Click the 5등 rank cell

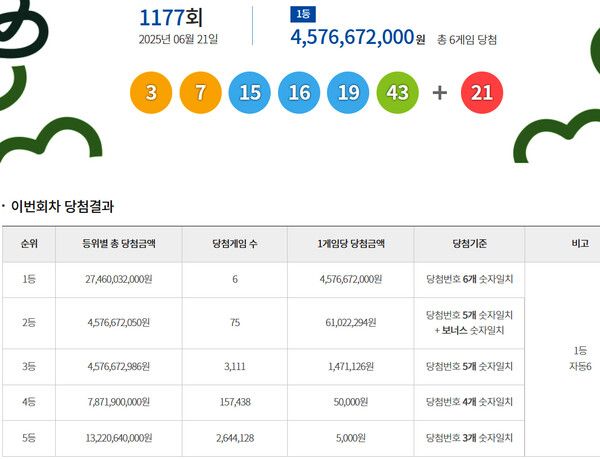point(29,438)
